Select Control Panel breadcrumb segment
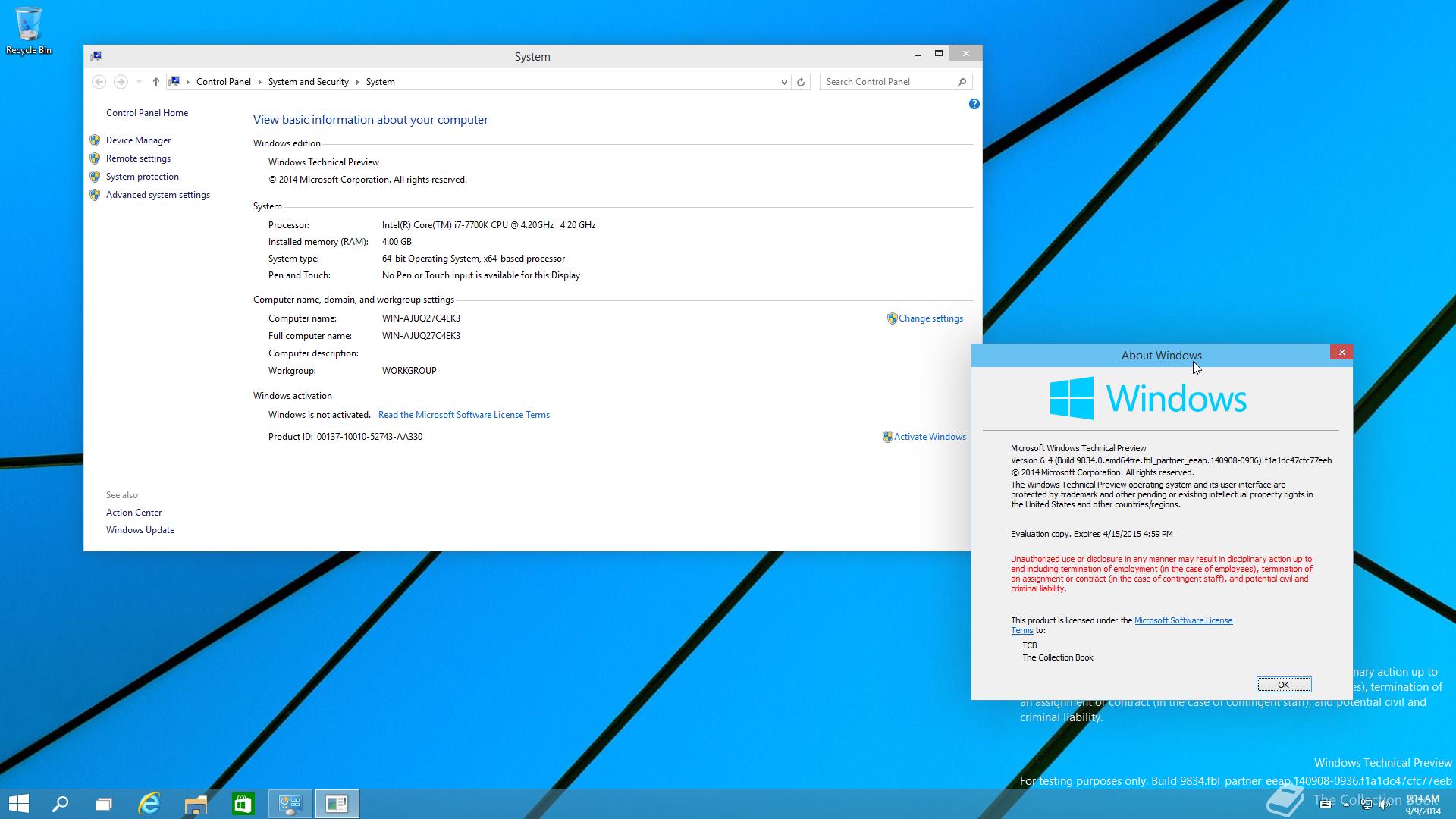Screen dimensions: 1456x819 [x=224, y=82]
